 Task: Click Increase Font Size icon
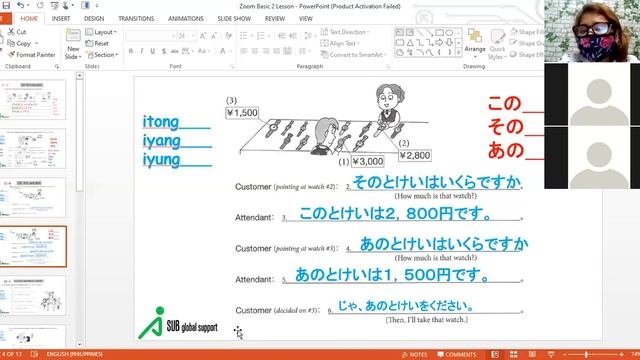pyautogui.click(x=203, y=36)
